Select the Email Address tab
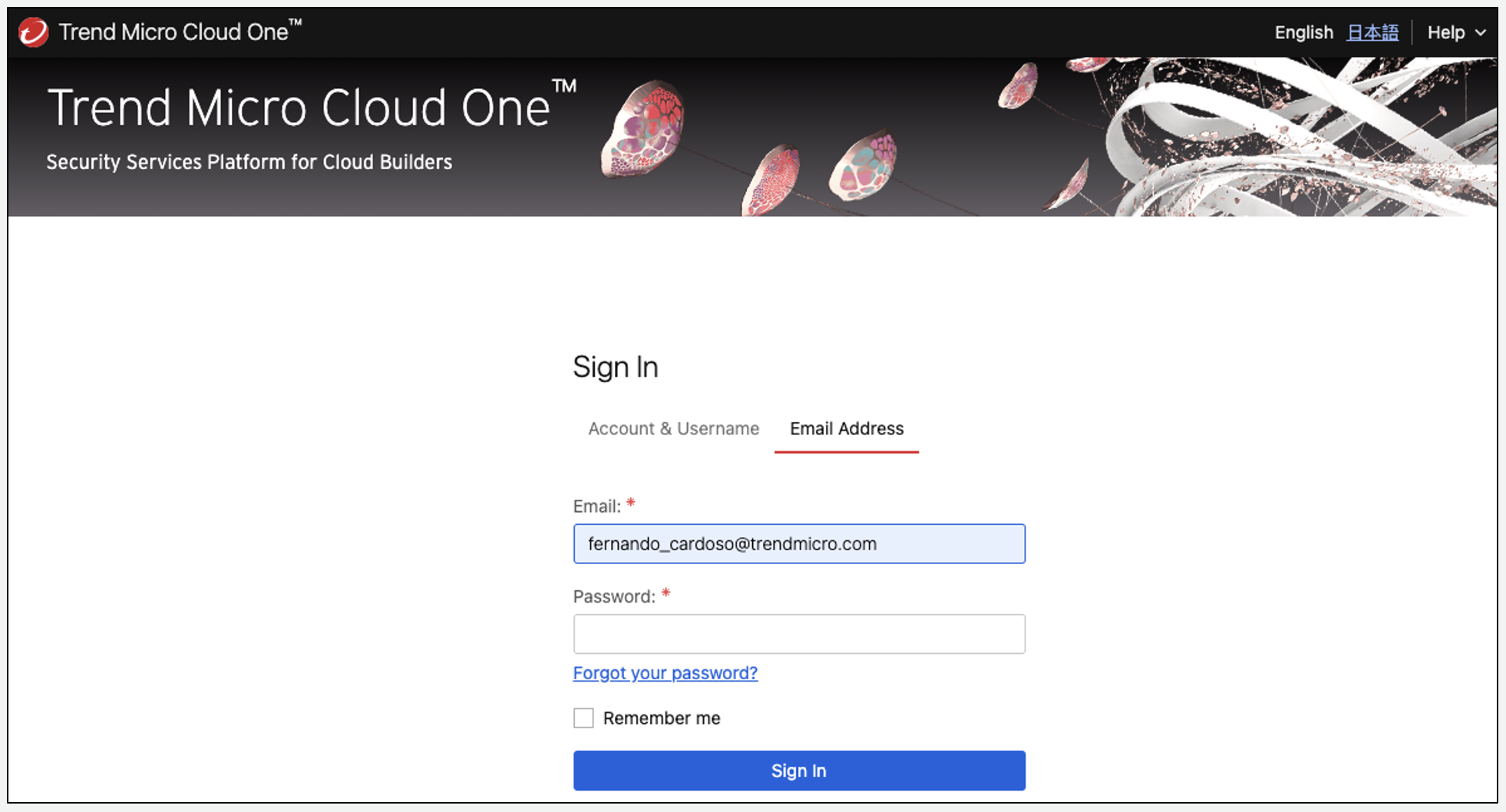The image size is (1506, 812). pyautogui.click(x=847, y=428)
